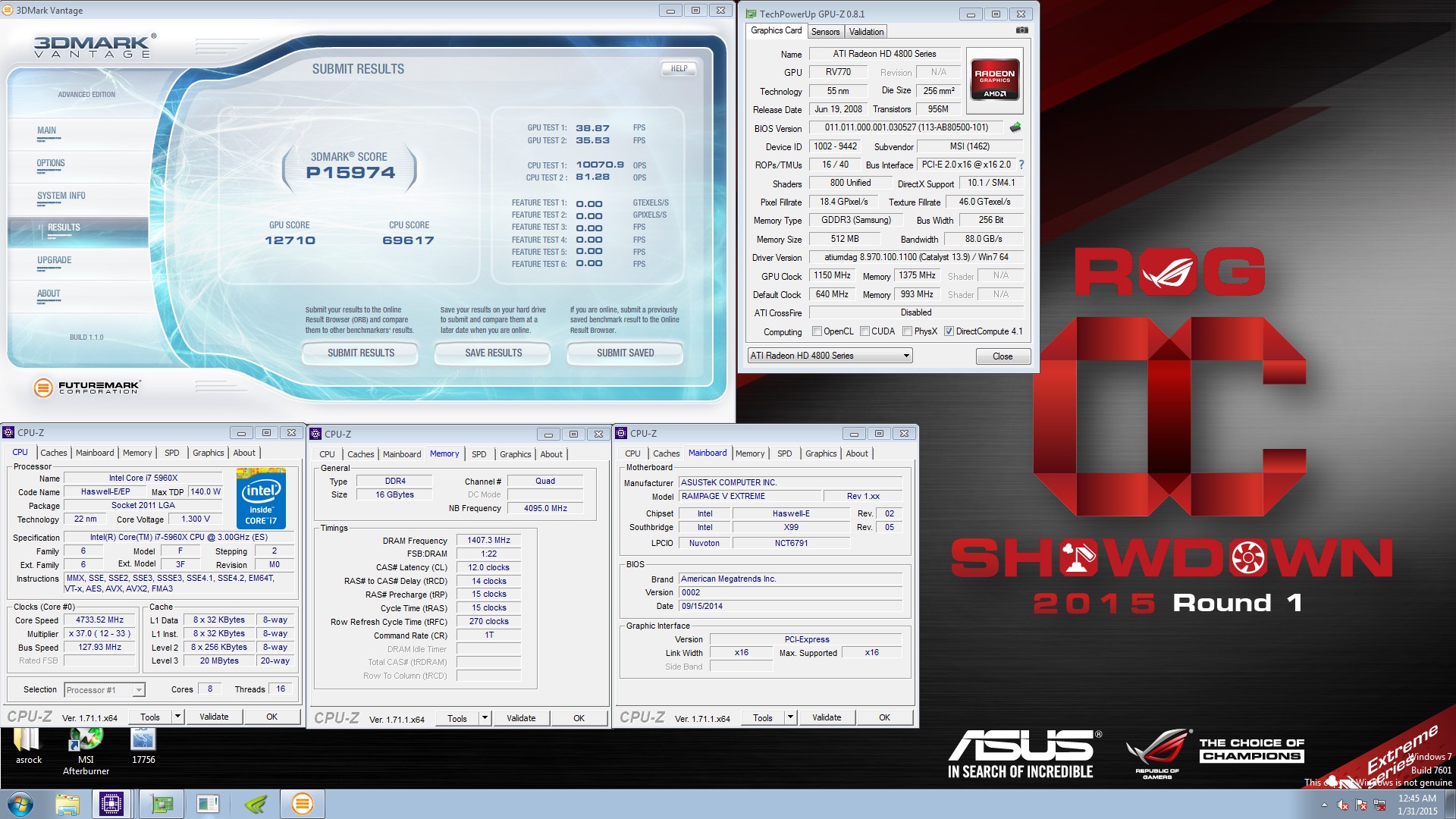This screenshot has height=819, width=1456.
Task: Open the Action Center flag tray icon
Action: point(1361,805)
